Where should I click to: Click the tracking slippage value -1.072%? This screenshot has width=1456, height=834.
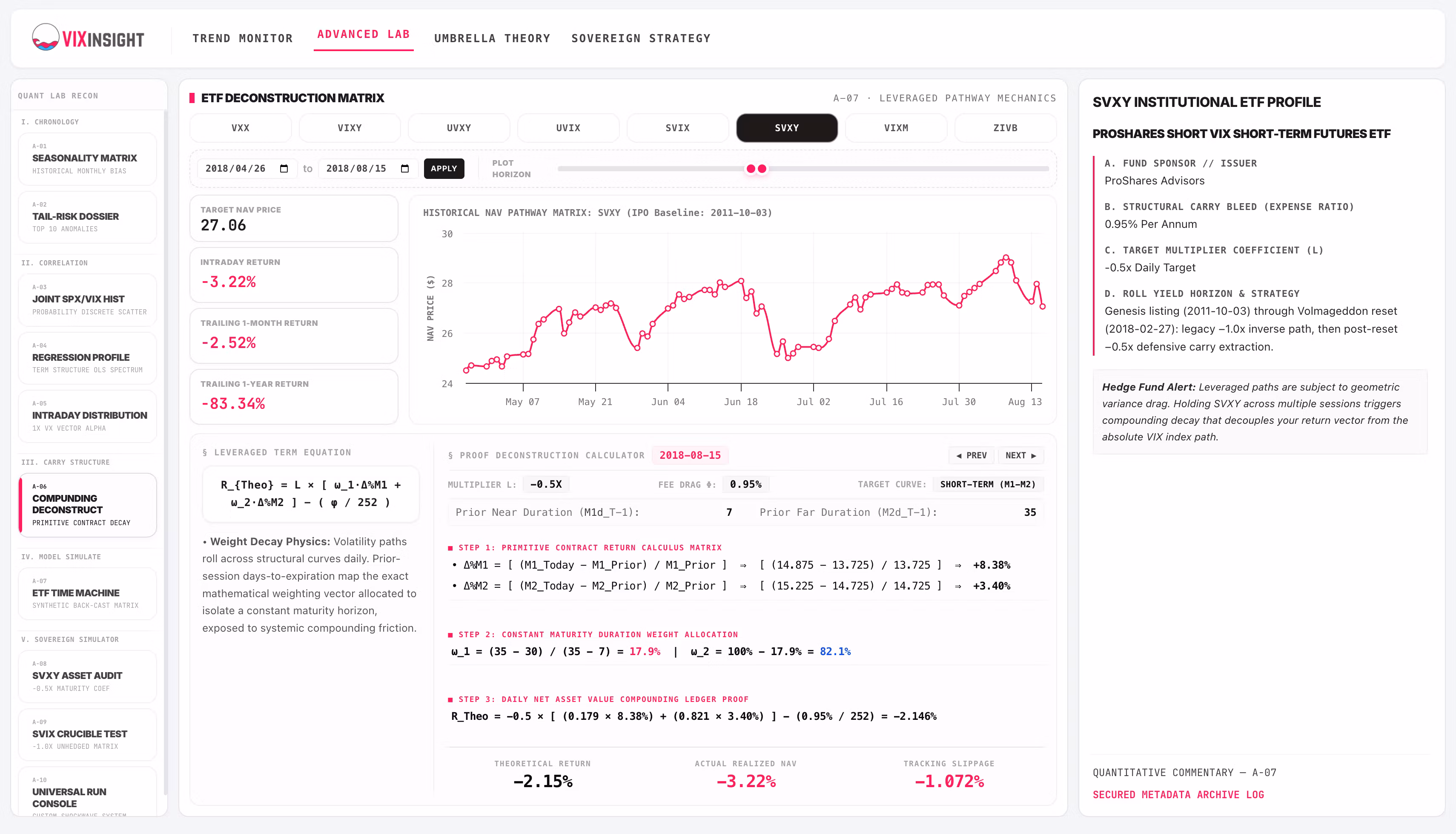[x=949, y=781]
